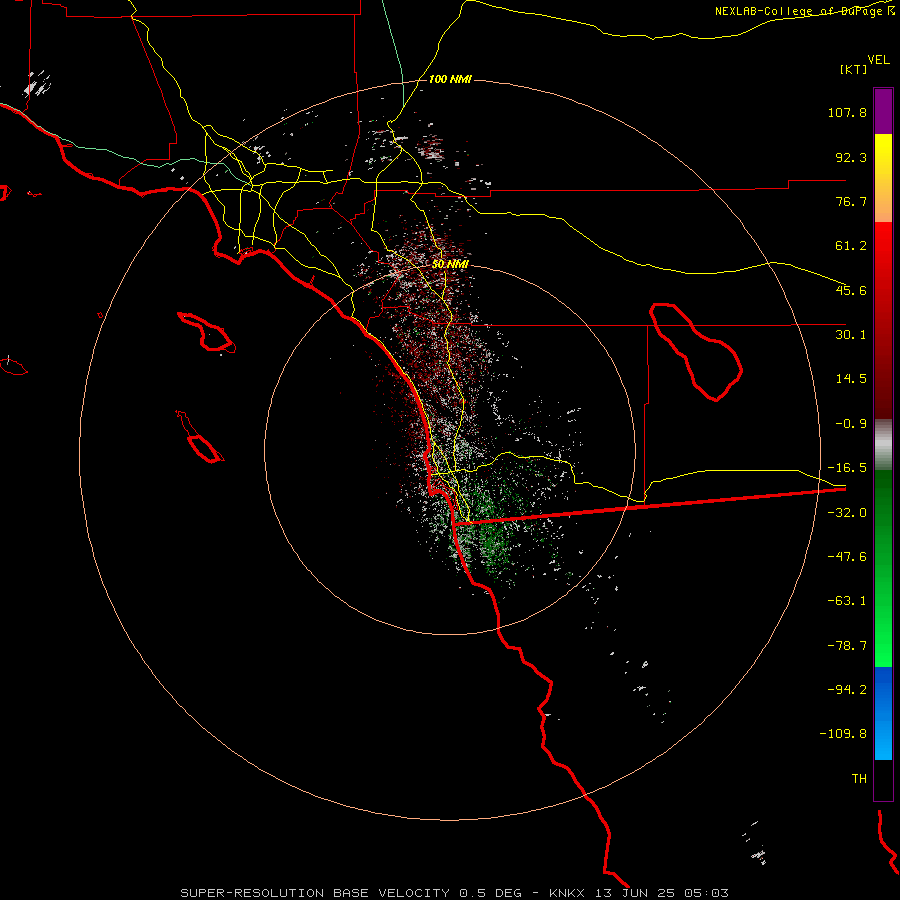
Task: Pick the gray near-zero segment of the color bar
Action: [x=883, y=445]
